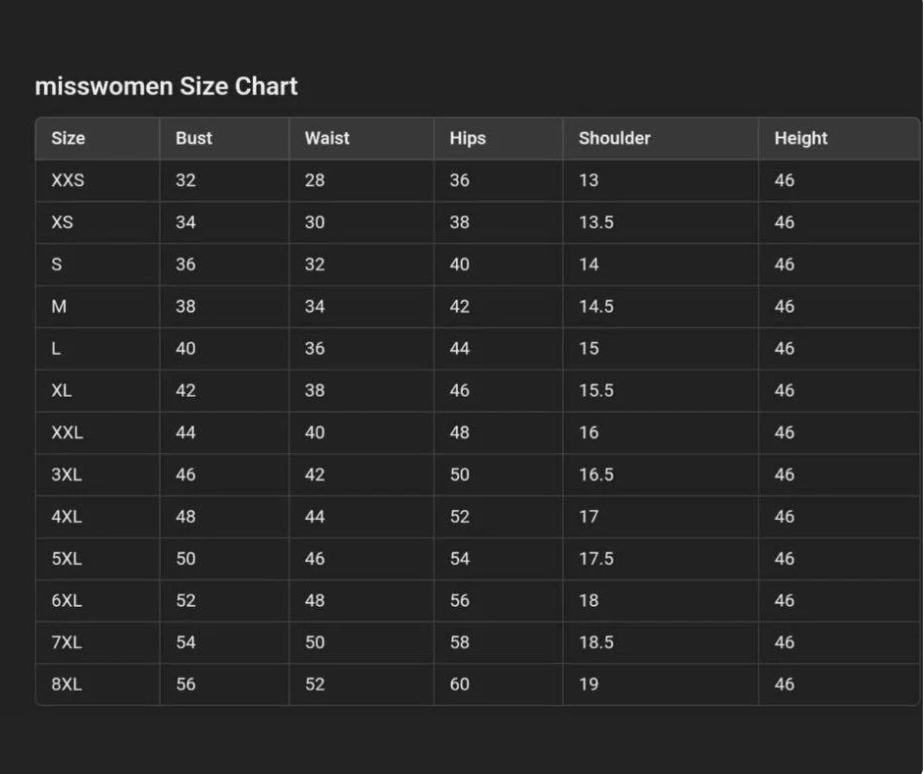The width and height of the screenshot is (924, 774).
Task: Click the 3XL size row label
Action: 66,475
